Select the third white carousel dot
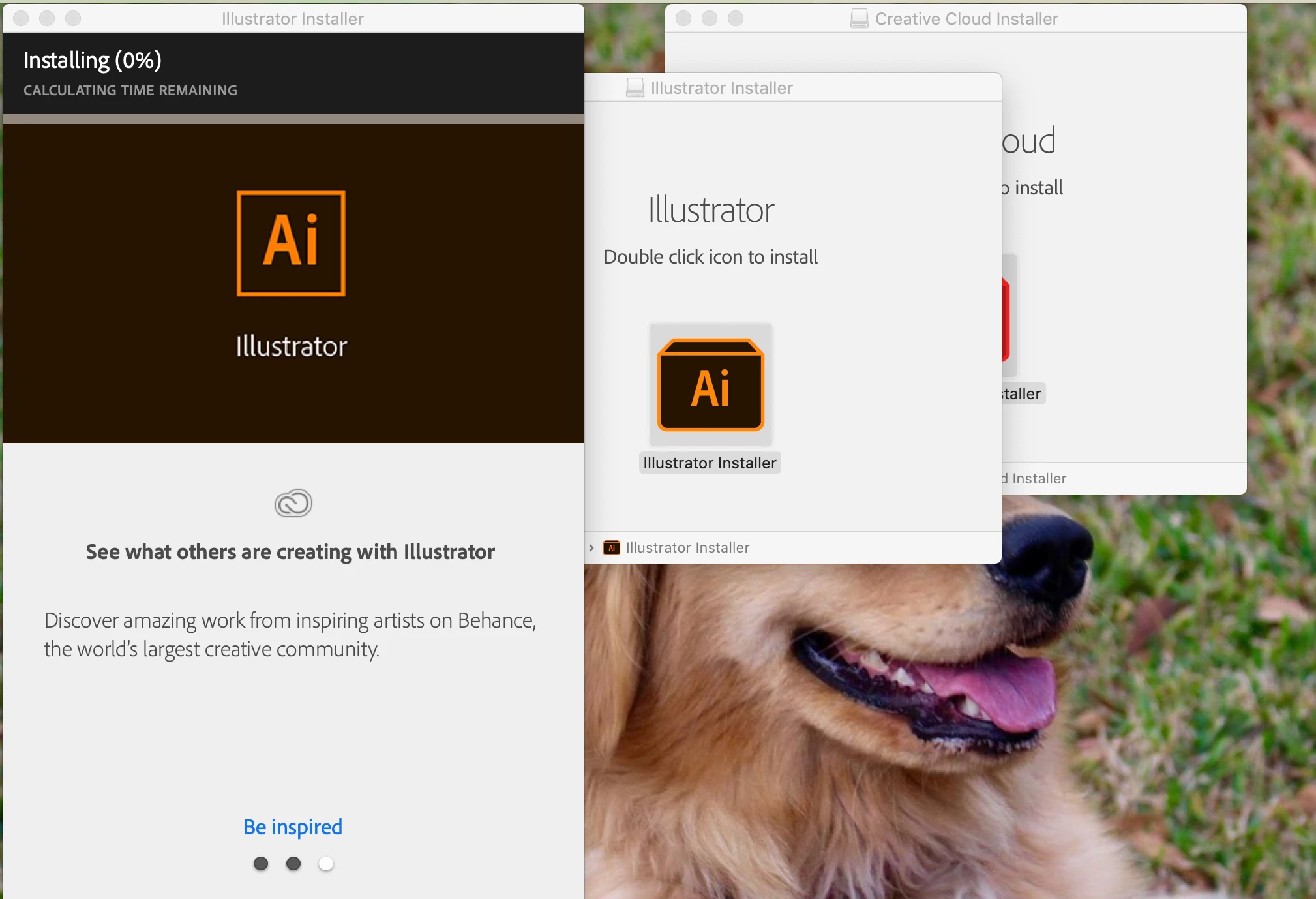Image resolution: width=1316 pixels, height=899 pixels. pos(326,864)
